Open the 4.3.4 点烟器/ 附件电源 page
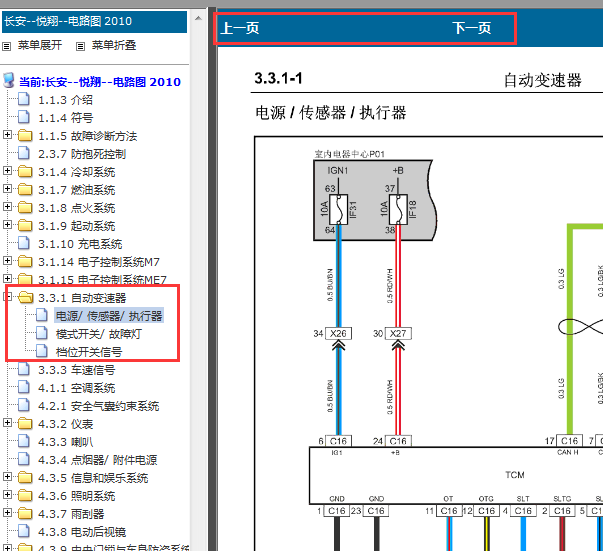 98,460
